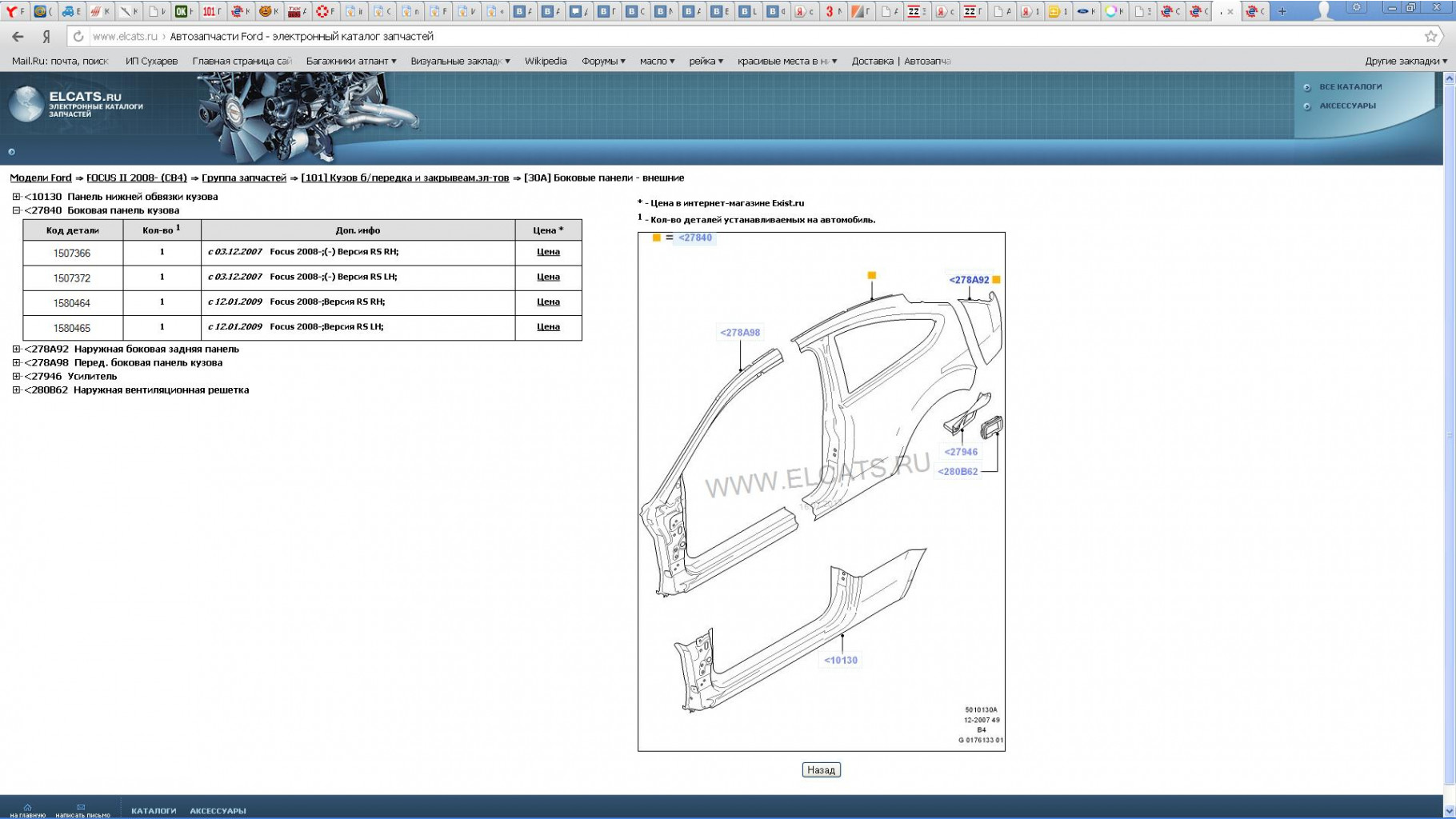Screen dimensions: 1456x819
Task: Click the home 'на главную' footer icon
Action: click(x=27, y=808)
